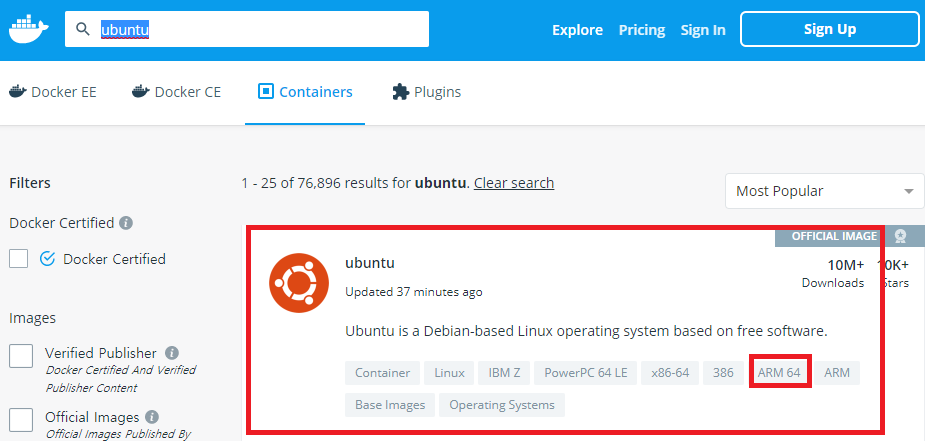Image resolution: width=925 pixels, height=441 pixels.
Task: Open the Plugins tab
Action: (427, 92)
